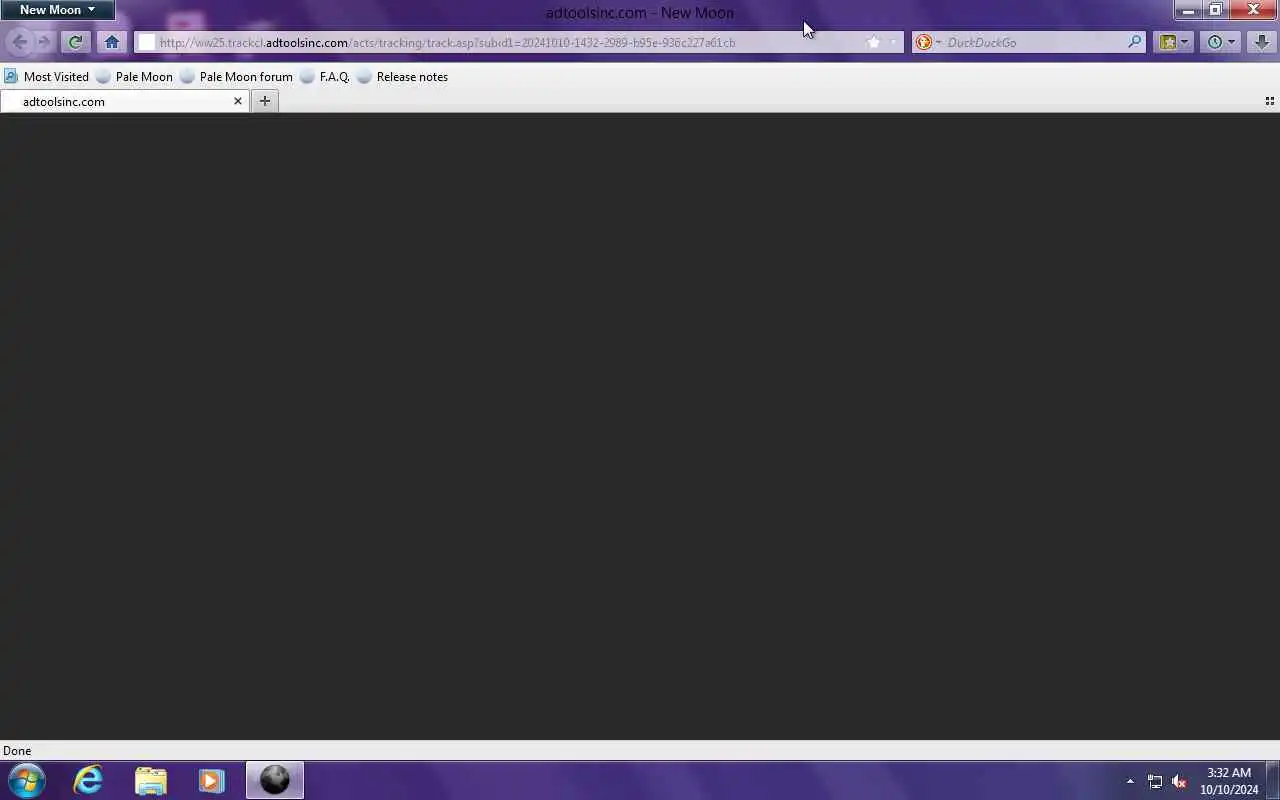Open Windows Explorer folder from taskbar

(151, 780)
